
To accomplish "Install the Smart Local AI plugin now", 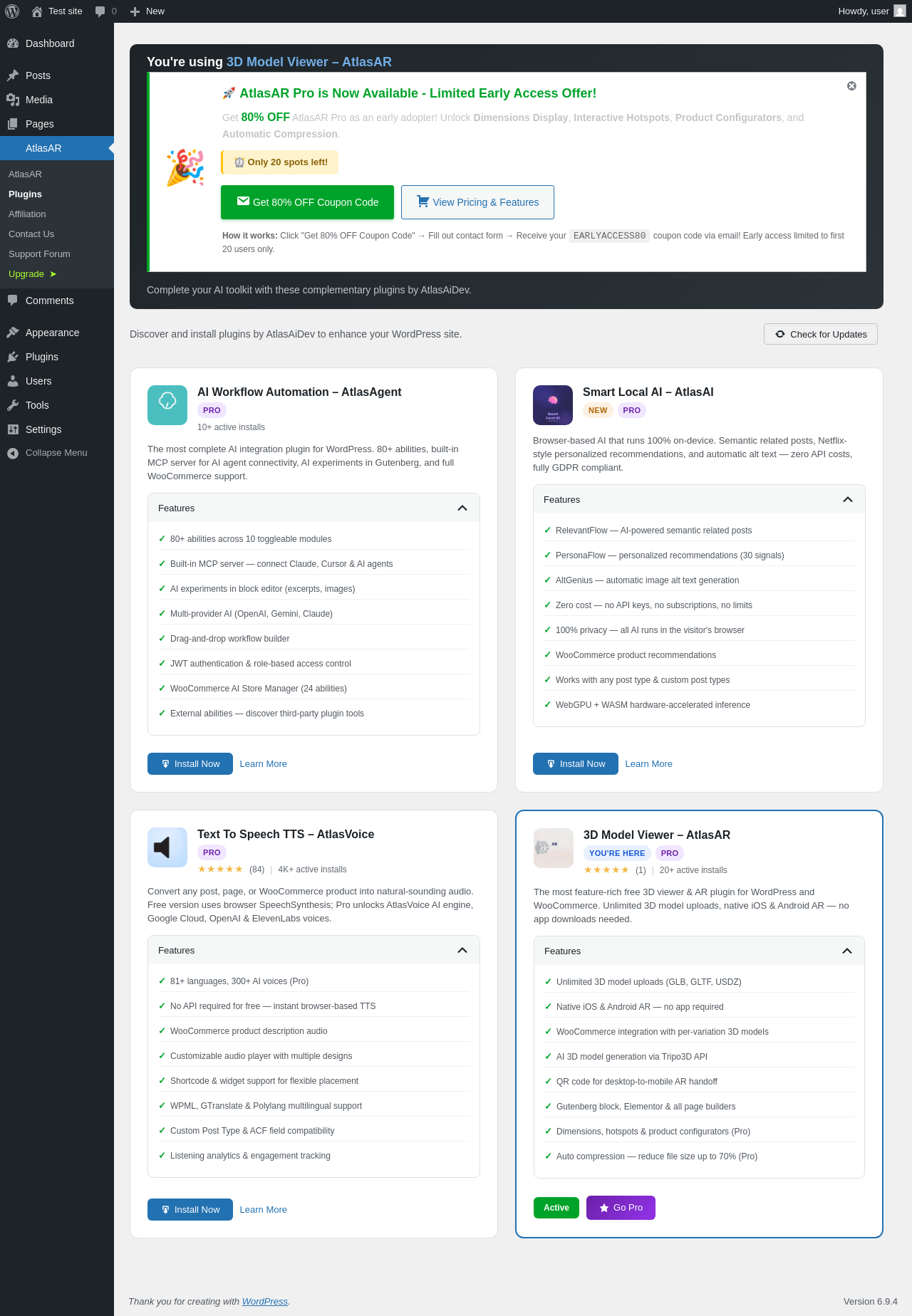I will pyautogui.click(x=576, y=764).
